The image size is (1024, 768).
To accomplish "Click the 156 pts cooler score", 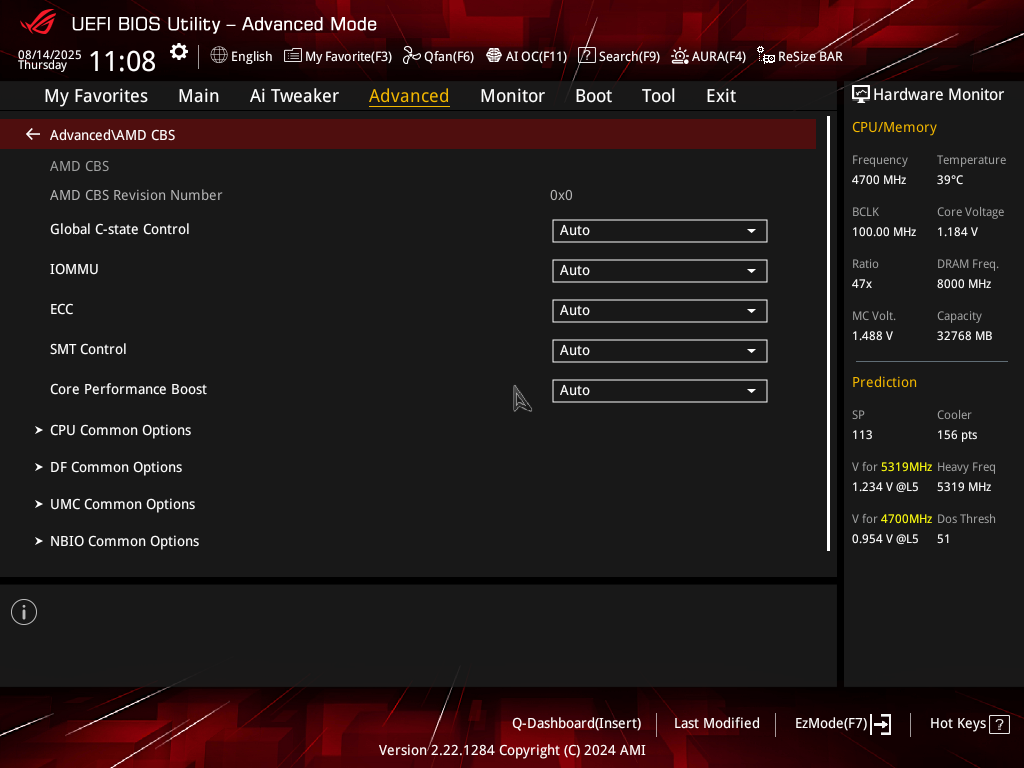I will (957, 435).
